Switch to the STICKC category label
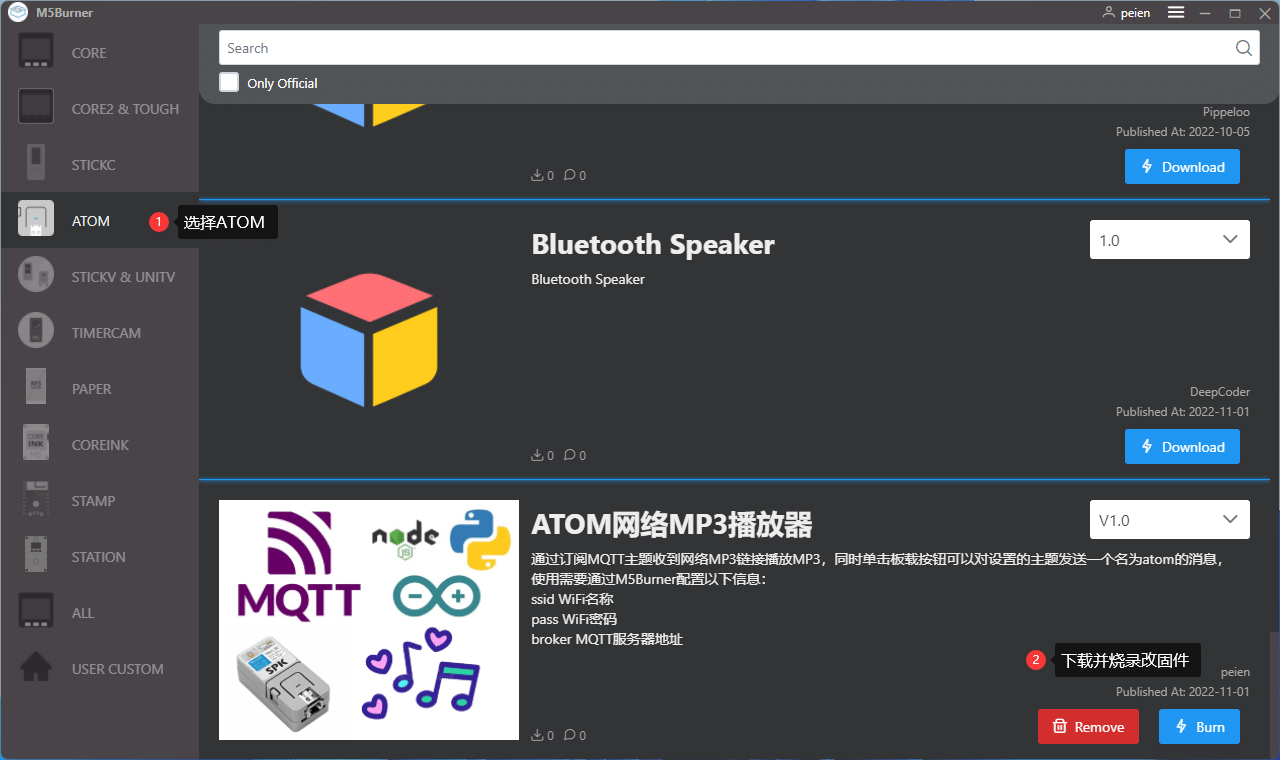 click(x=94, y=165)
